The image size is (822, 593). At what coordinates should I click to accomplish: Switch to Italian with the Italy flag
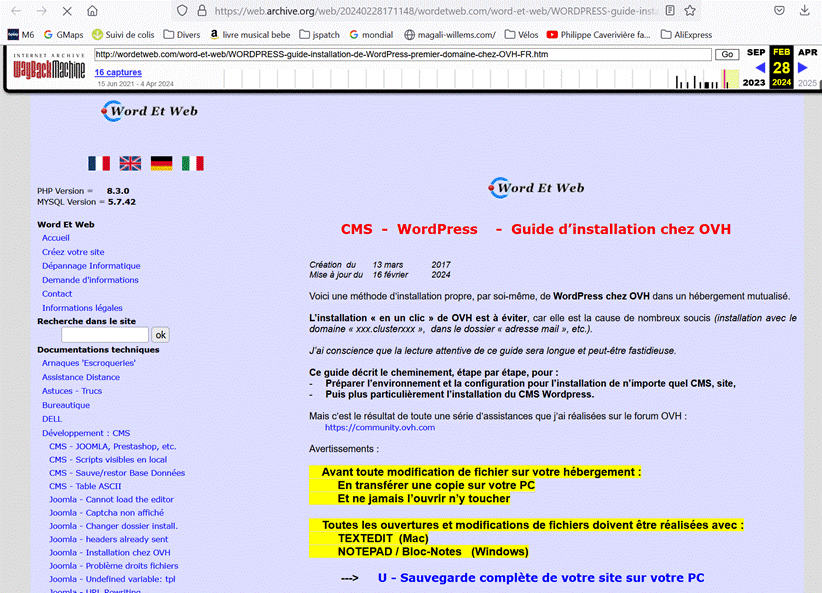[x=192, y=164]
